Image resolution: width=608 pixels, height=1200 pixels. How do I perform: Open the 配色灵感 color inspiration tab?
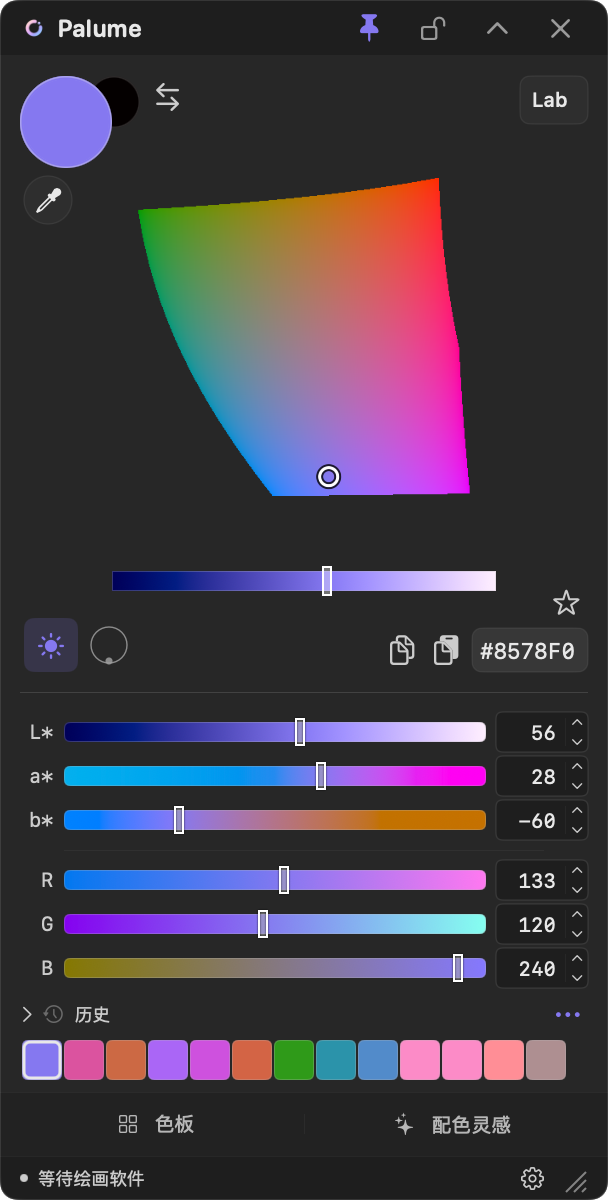click(454, 1124)
